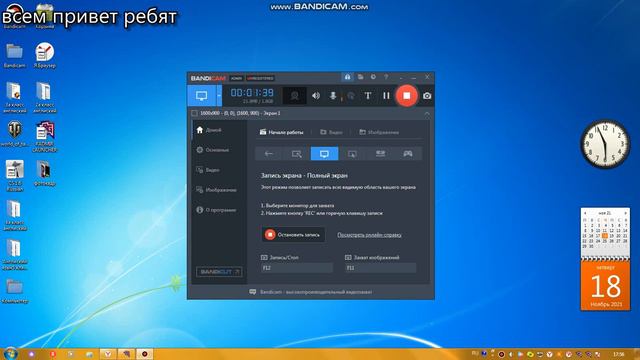Image resolution: width=640 pixels, height=360 pixels.
Task: Toggle the webcam overlay icon
Action: coord(294,96)
